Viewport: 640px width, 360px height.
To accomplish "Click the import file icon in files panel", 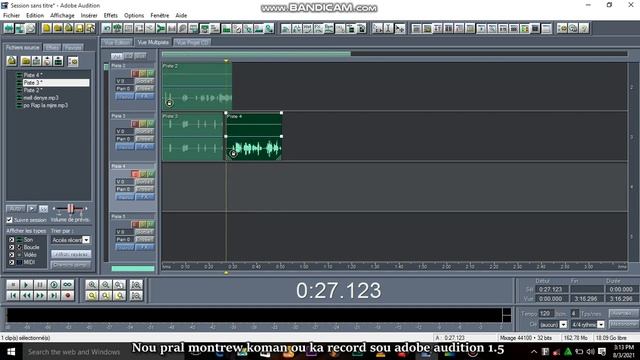I will pos(11,61).
